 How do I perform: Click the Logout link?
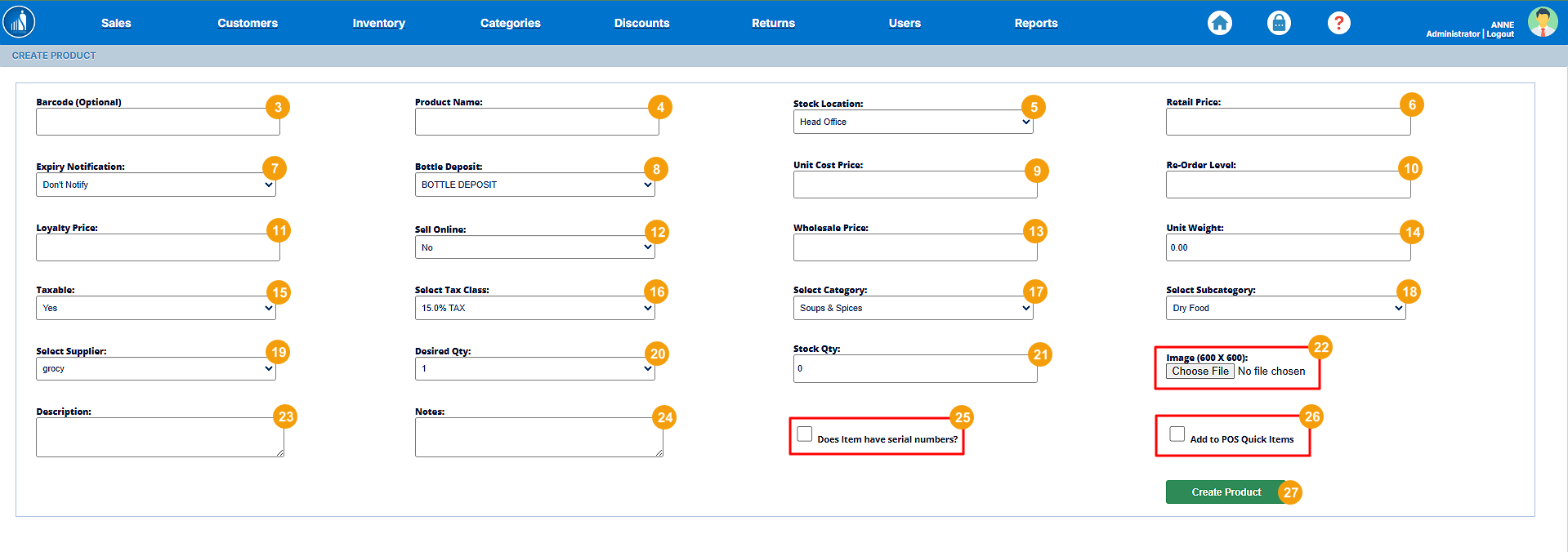pos(1500,34)
